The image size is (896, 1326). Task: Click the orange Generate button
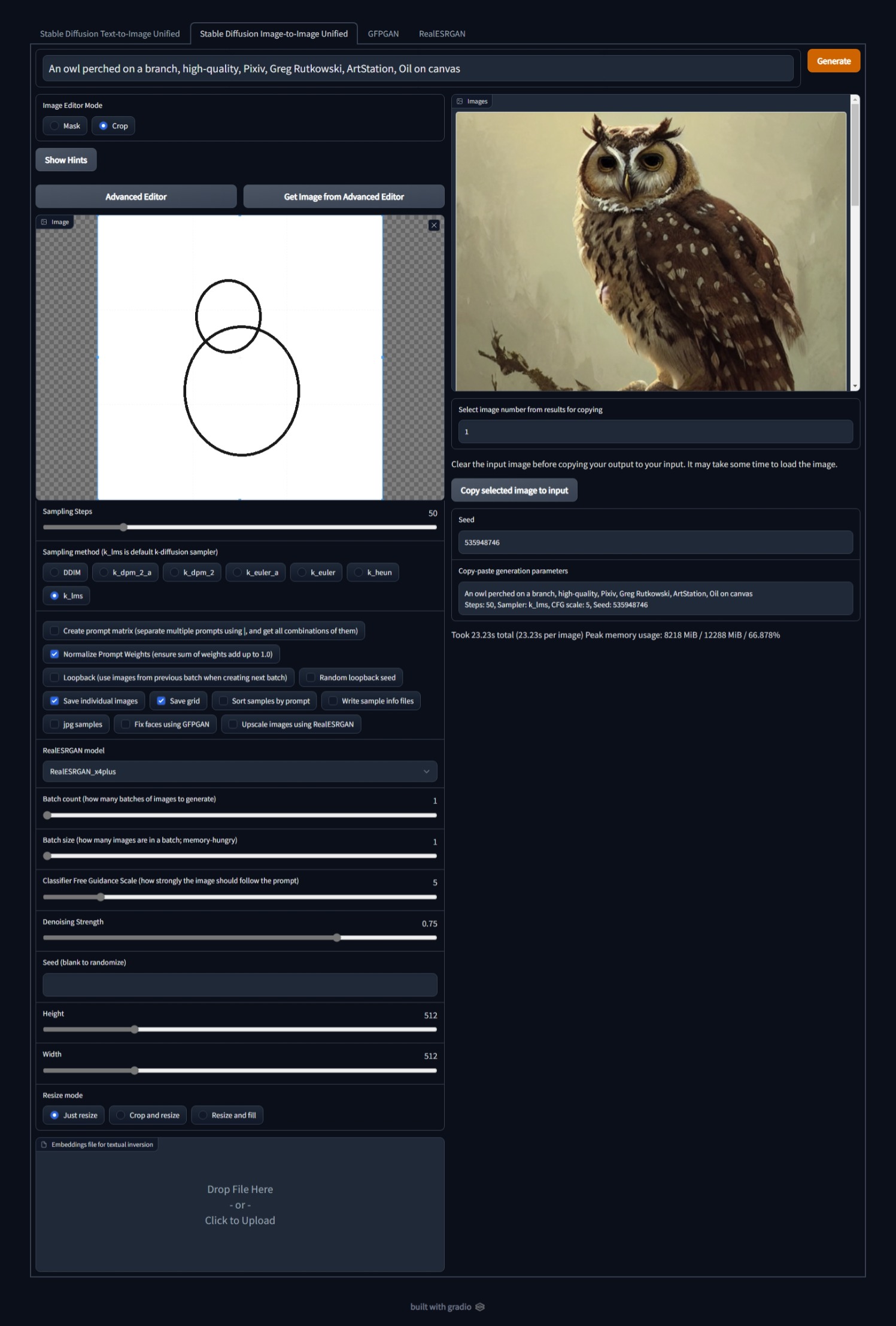click(x=833, y=61)
